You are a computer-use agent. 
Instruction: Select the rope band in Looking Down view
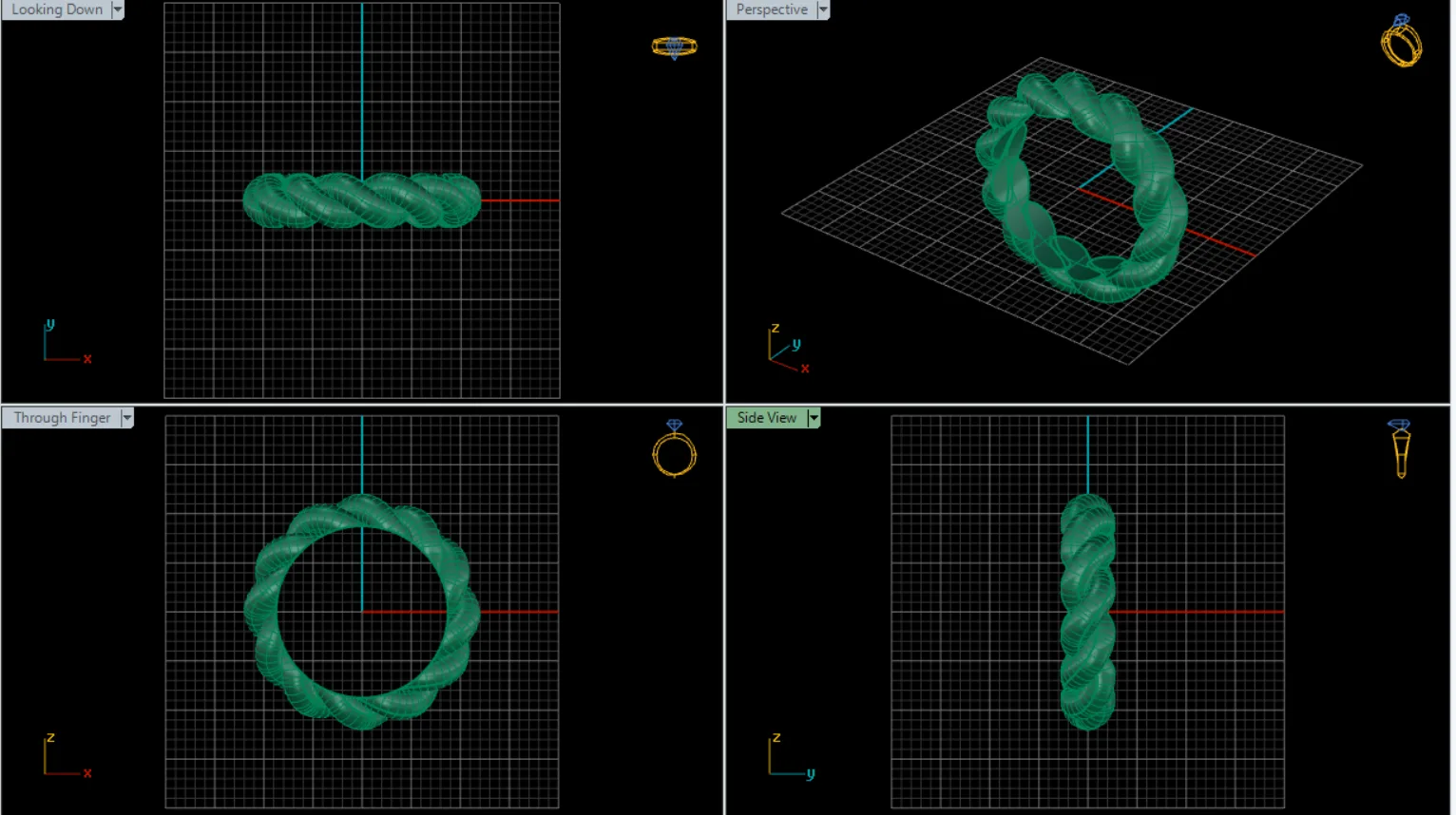[x=362, y=200]
